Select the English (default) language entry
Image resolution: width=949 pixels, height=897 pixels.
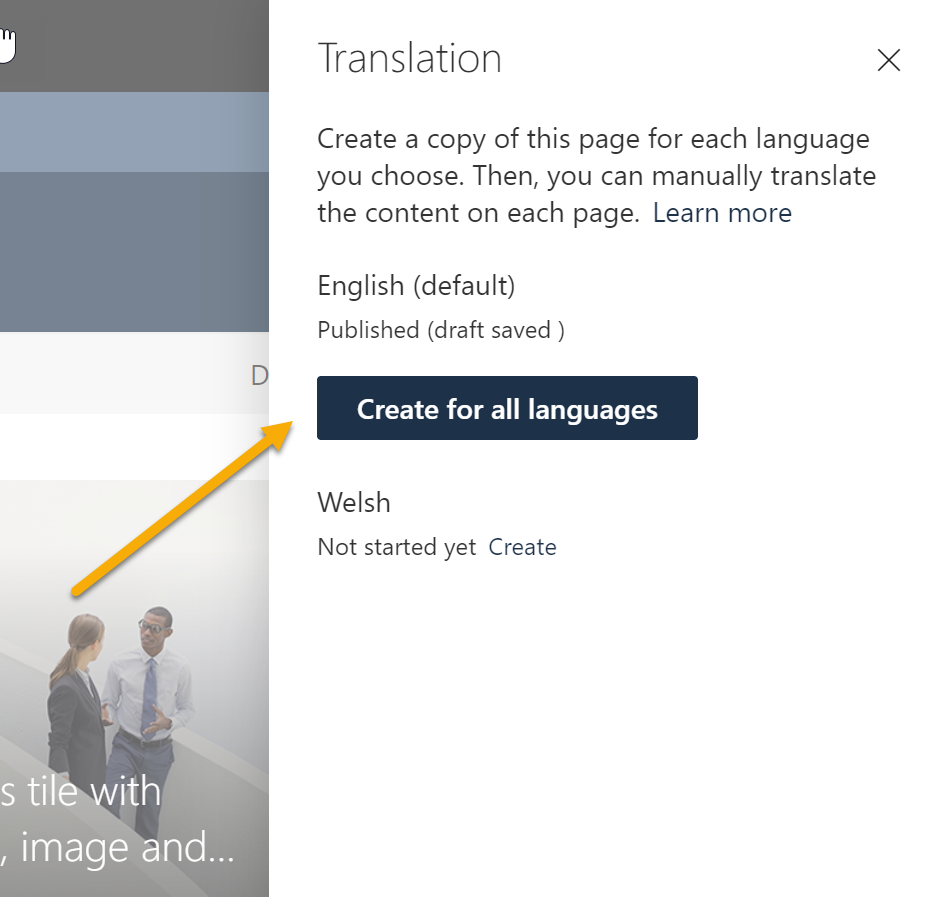(x=416, y=286)
